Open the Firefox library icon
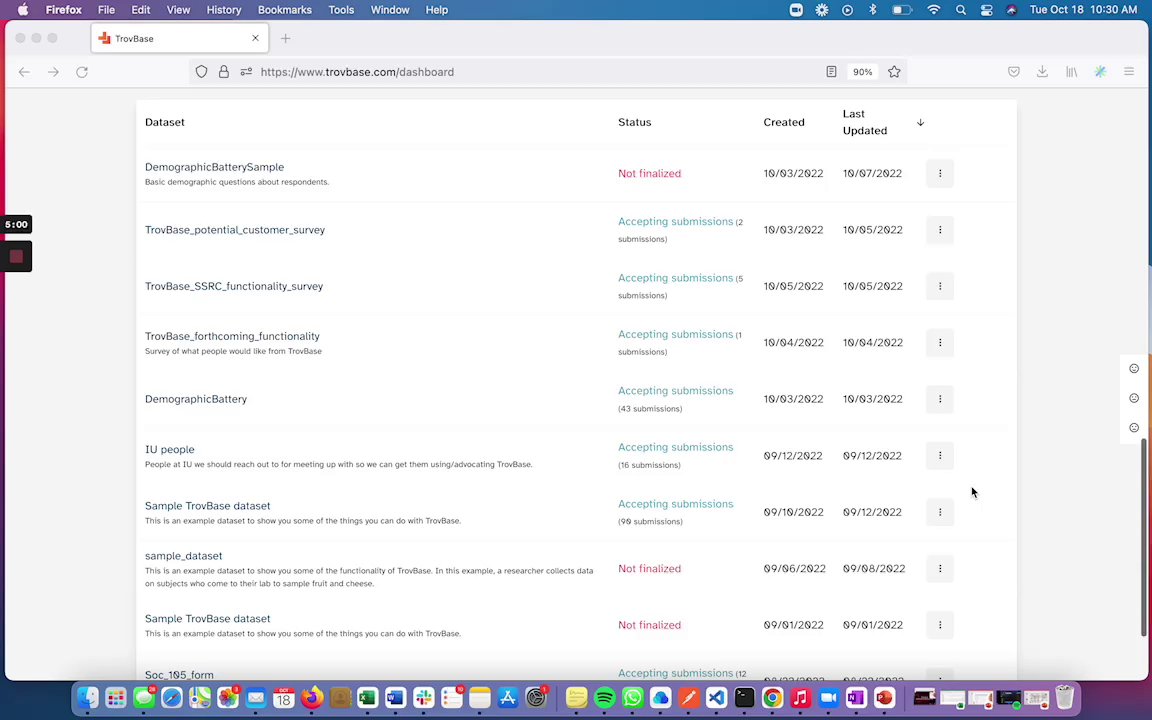This screenshot has width=1152, height=720. click(x=1071, y=72)
